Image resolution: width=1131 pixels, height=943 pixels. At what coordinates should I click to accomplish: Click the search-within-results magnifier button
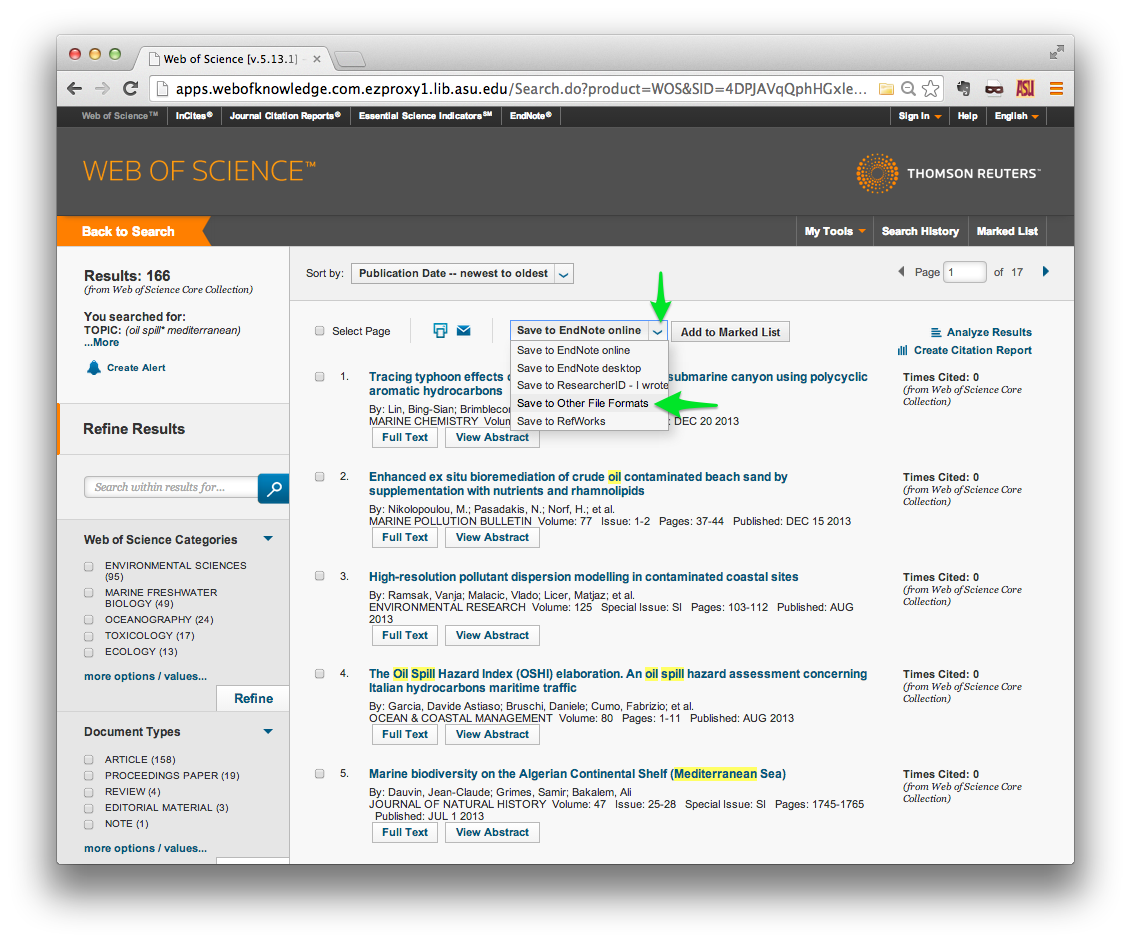(x=273, y=488)
